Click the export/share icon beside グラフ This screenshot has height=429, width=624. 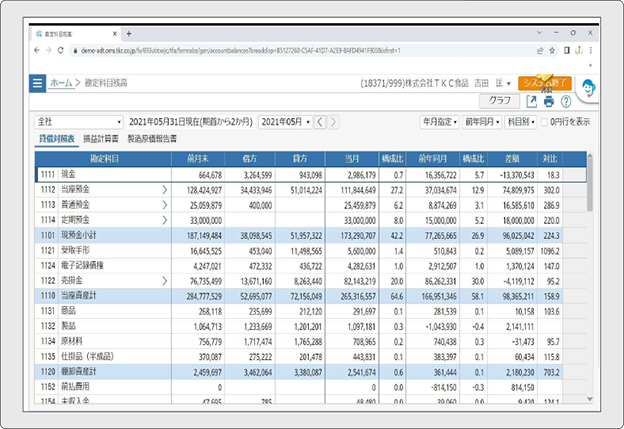coord(531,101)
